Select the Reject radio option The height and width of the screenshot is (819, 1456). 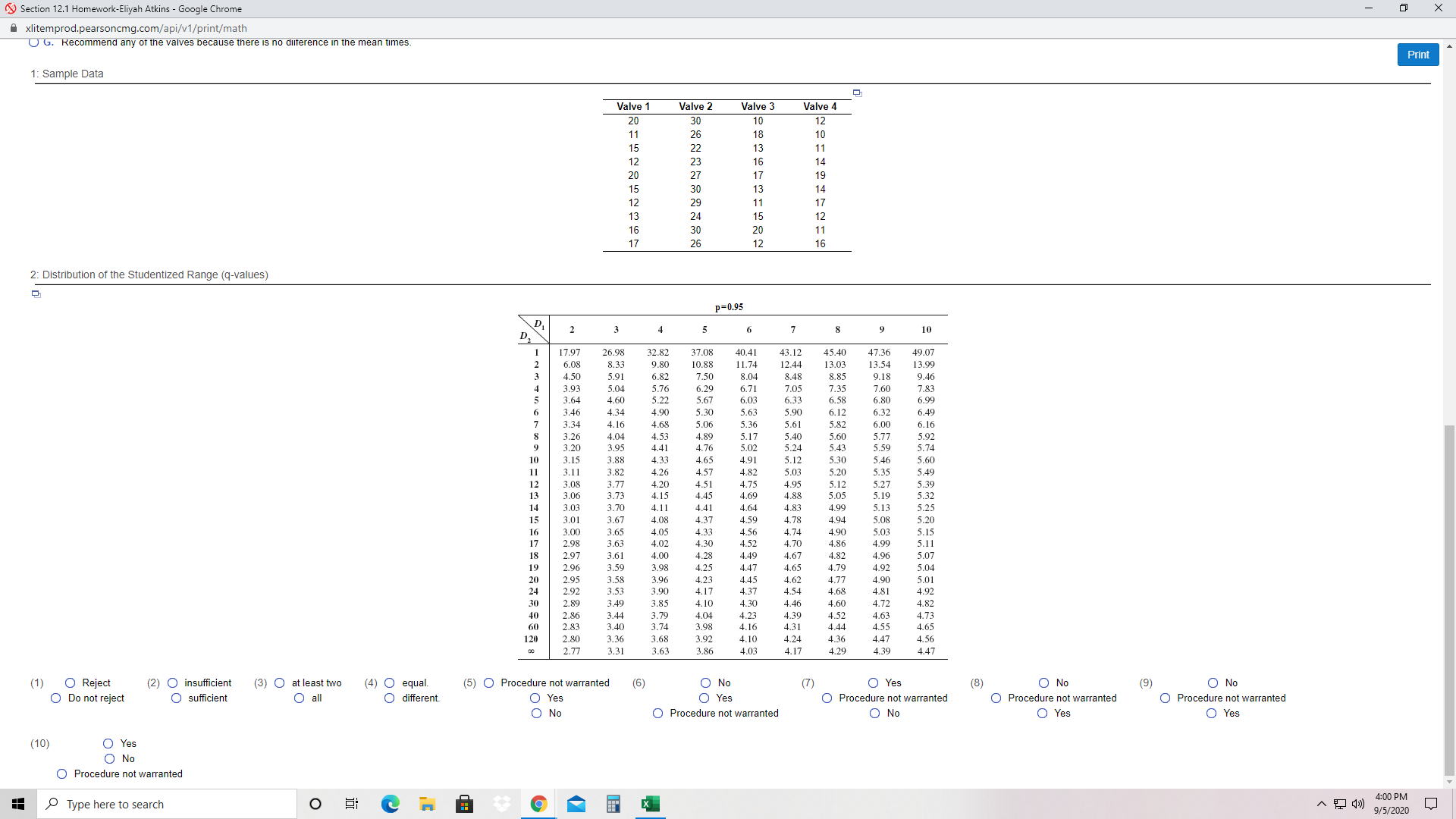(71, 683)
